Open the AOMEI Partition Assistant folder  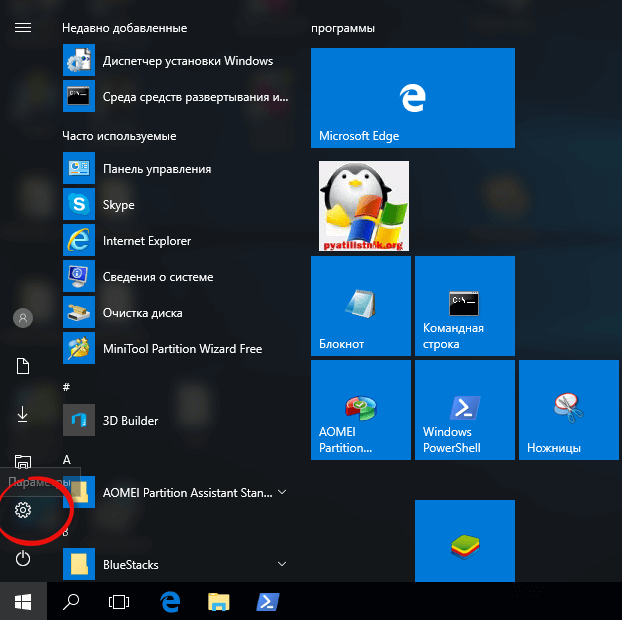tap(176, 492)
